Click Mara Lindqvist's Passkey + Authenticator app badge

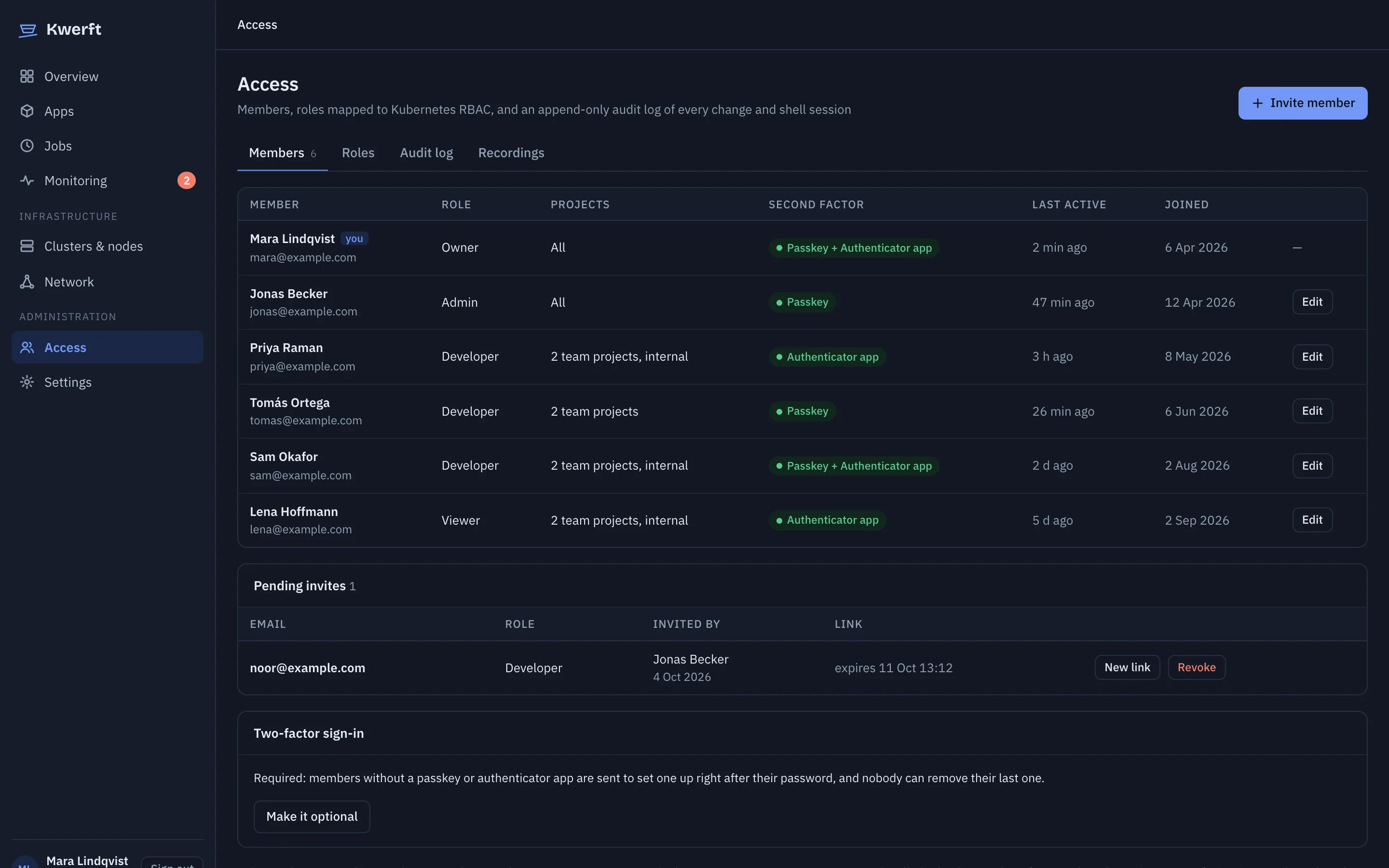pyautogui.click(x=854, y=248)
